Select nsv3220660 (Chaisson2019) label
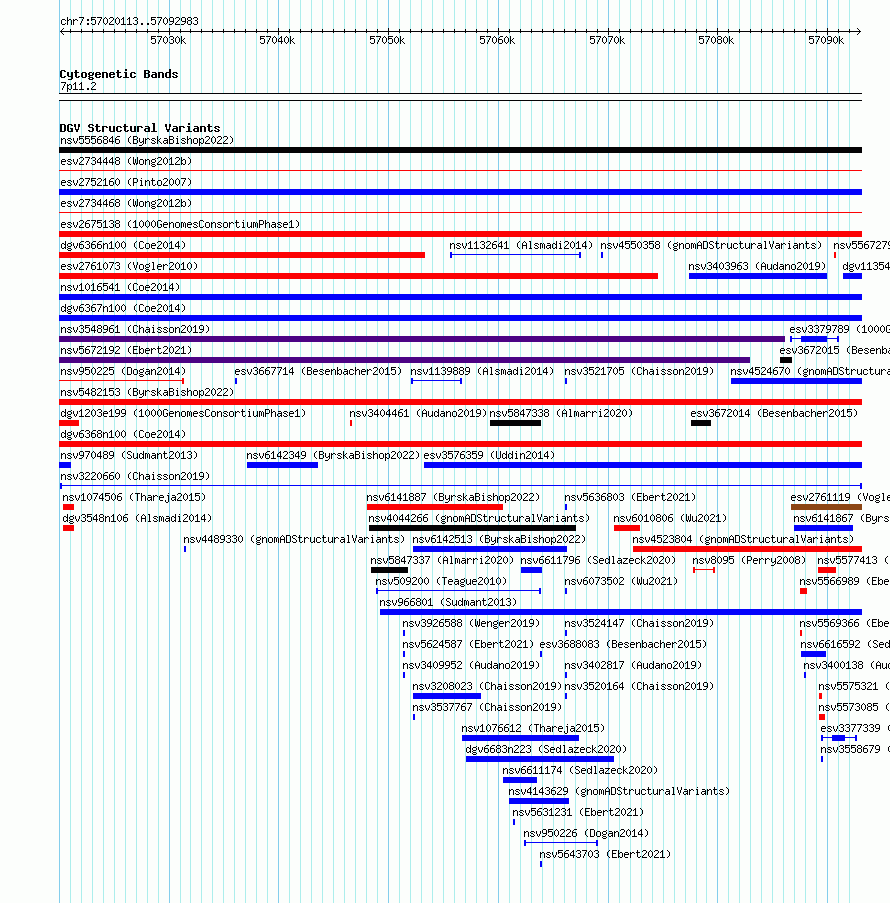Image resolution: width=890 pixels, height=903 pixels. pyautogui.click(x=135, y=476)
